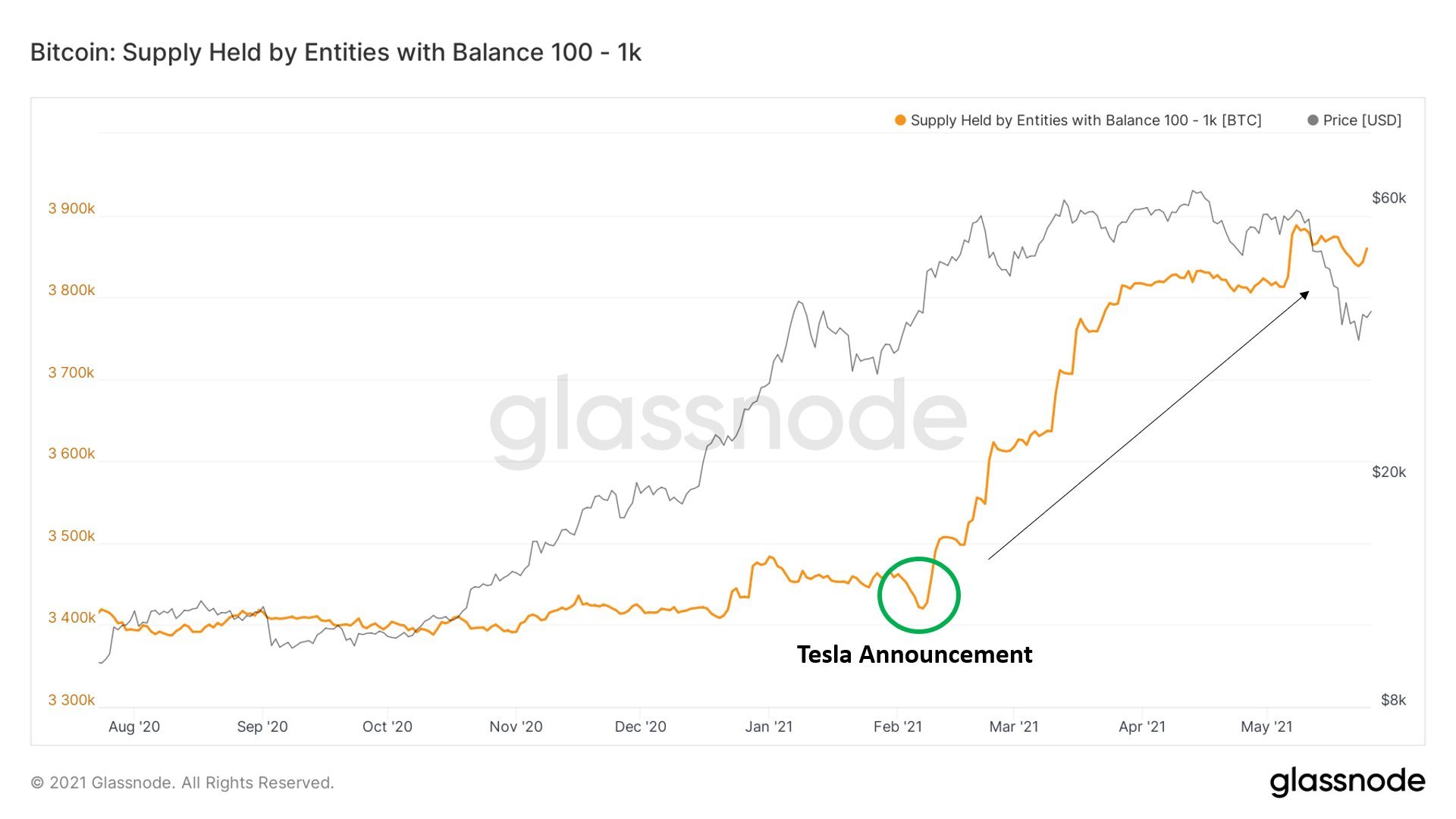Click the orange supply legend dot
Viewport: 1456px width, 819px height.
(900, 121)
